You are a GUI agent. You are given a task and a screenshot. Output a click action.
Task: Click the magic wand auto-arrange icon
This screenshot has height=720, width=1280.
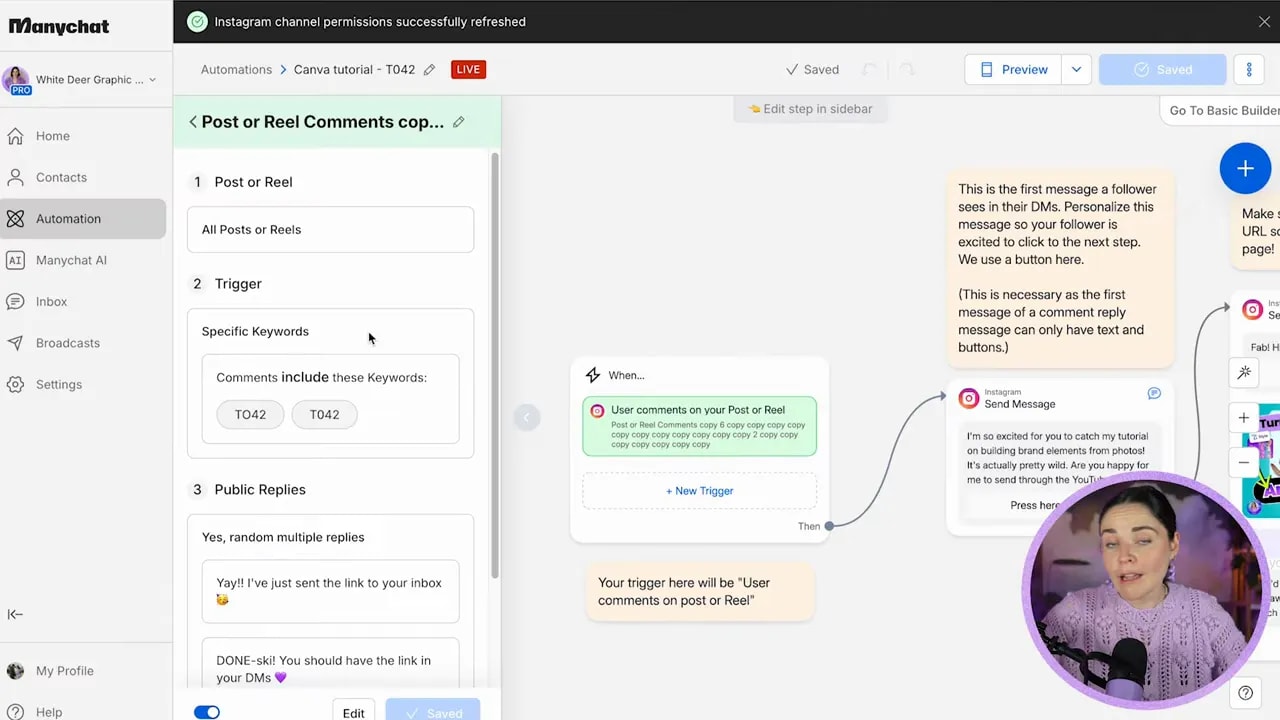pos(1244,373)
